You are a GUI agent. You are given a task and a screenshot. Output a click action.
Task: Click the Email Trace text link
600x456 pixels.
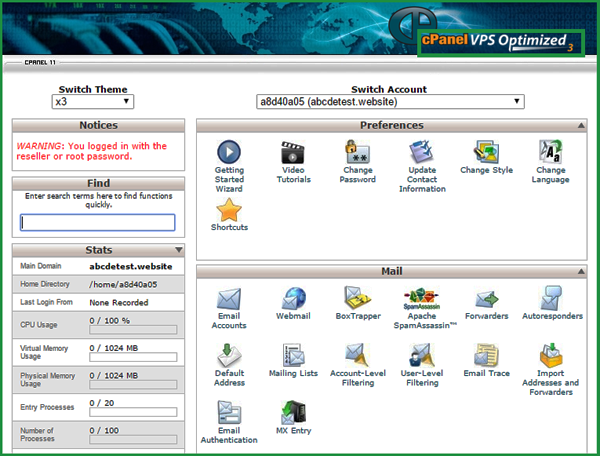pyautogui.click(x=486, y=373)
